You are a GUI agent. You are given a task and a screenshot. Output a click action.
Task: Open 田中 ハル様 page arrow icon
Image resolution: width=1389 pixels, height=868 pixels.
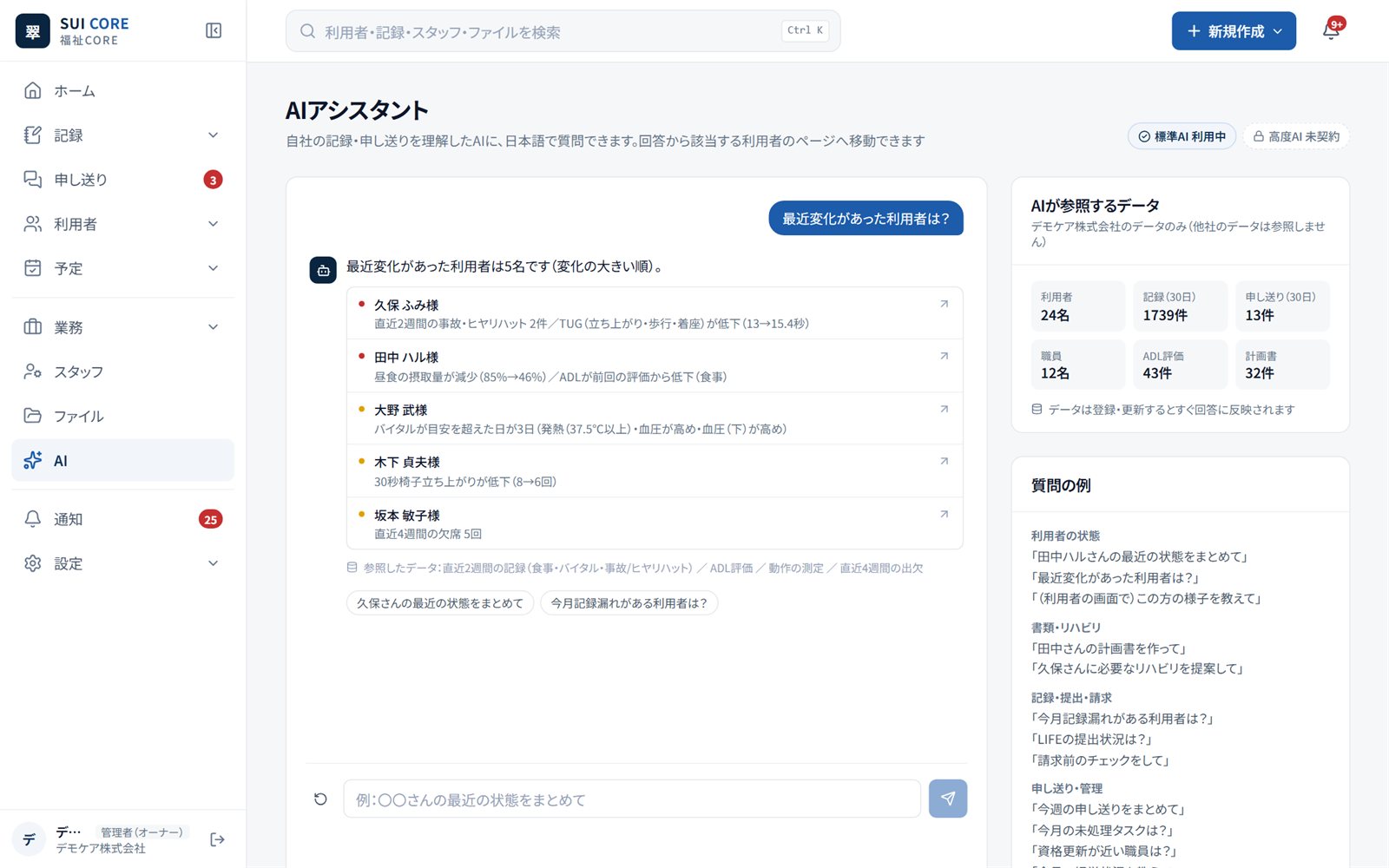coord(944,356)
